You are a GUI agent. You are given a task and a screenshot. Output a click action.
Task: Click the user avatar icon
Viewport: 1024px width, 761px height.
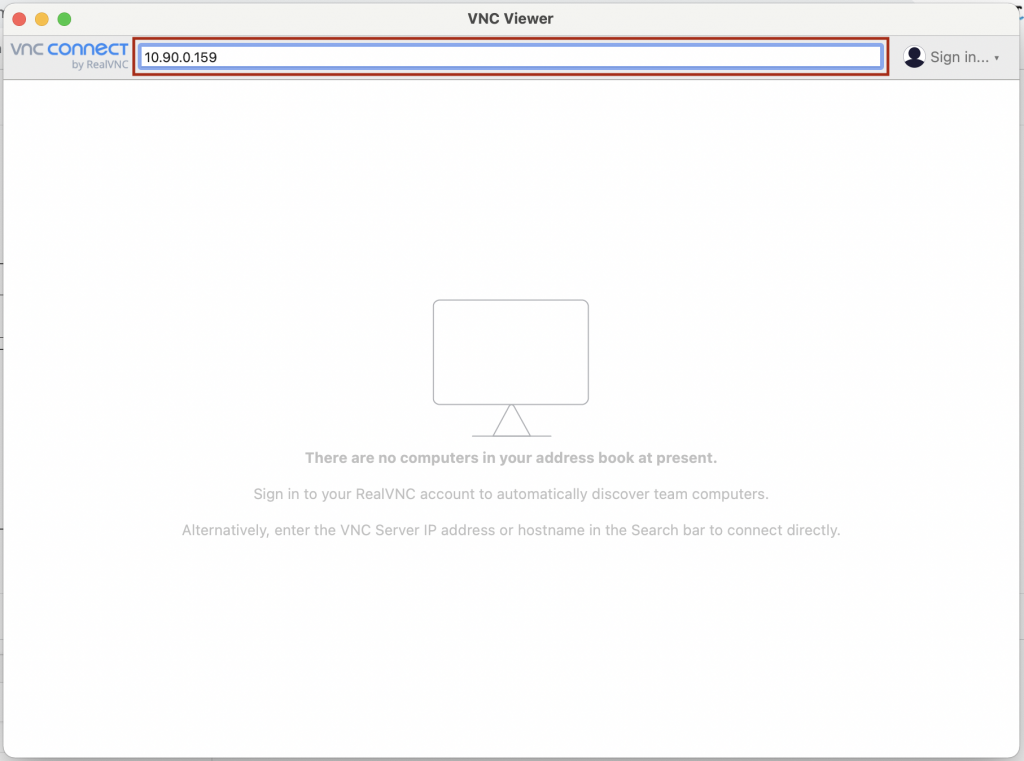pyautogui.click(x=914, y=57)
